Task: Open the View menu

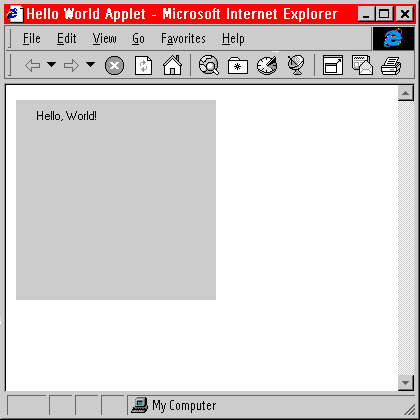Action: click(x=105, y=39)
